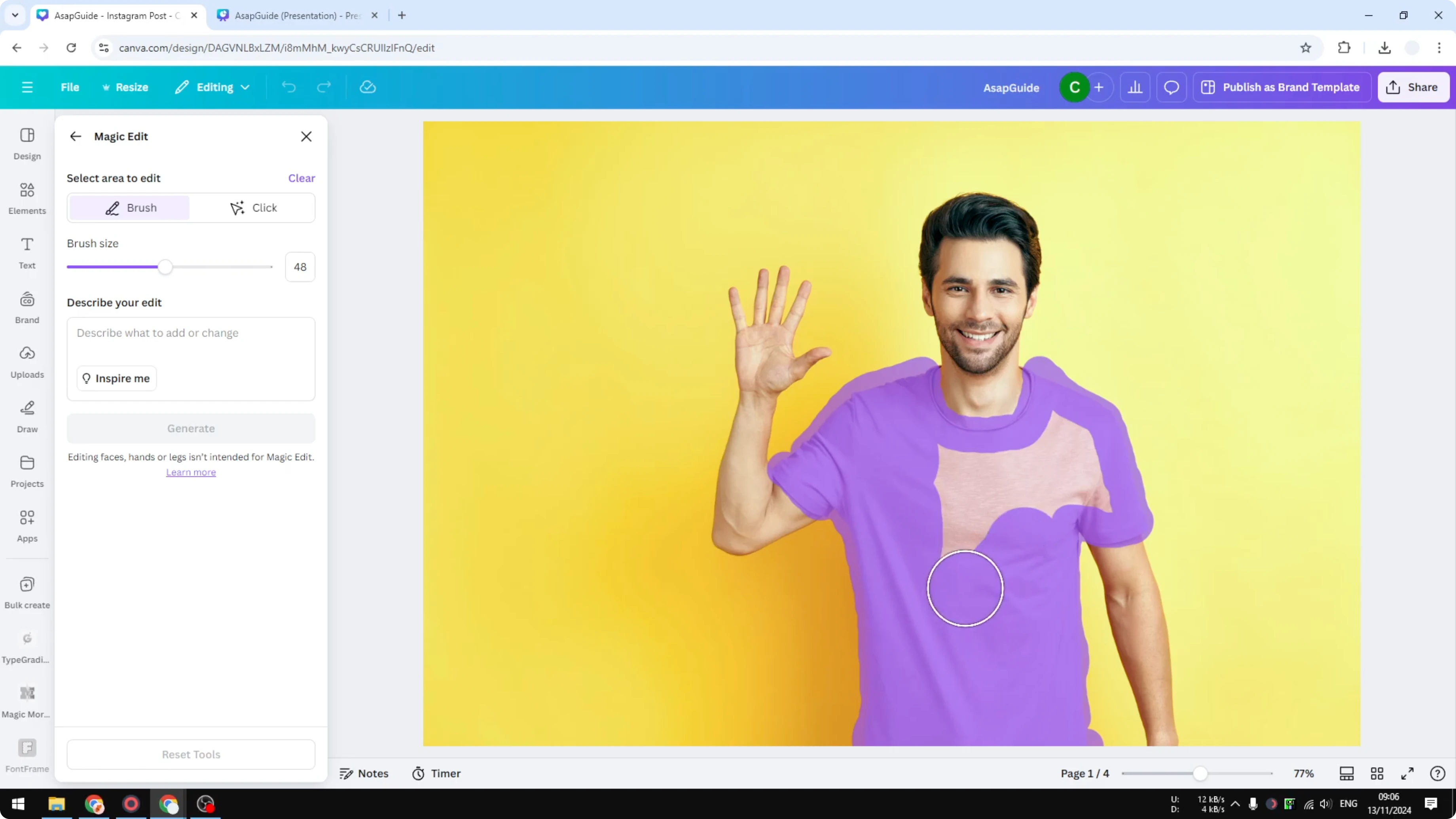Select the Text panel in sidebar

coord(27,252)
